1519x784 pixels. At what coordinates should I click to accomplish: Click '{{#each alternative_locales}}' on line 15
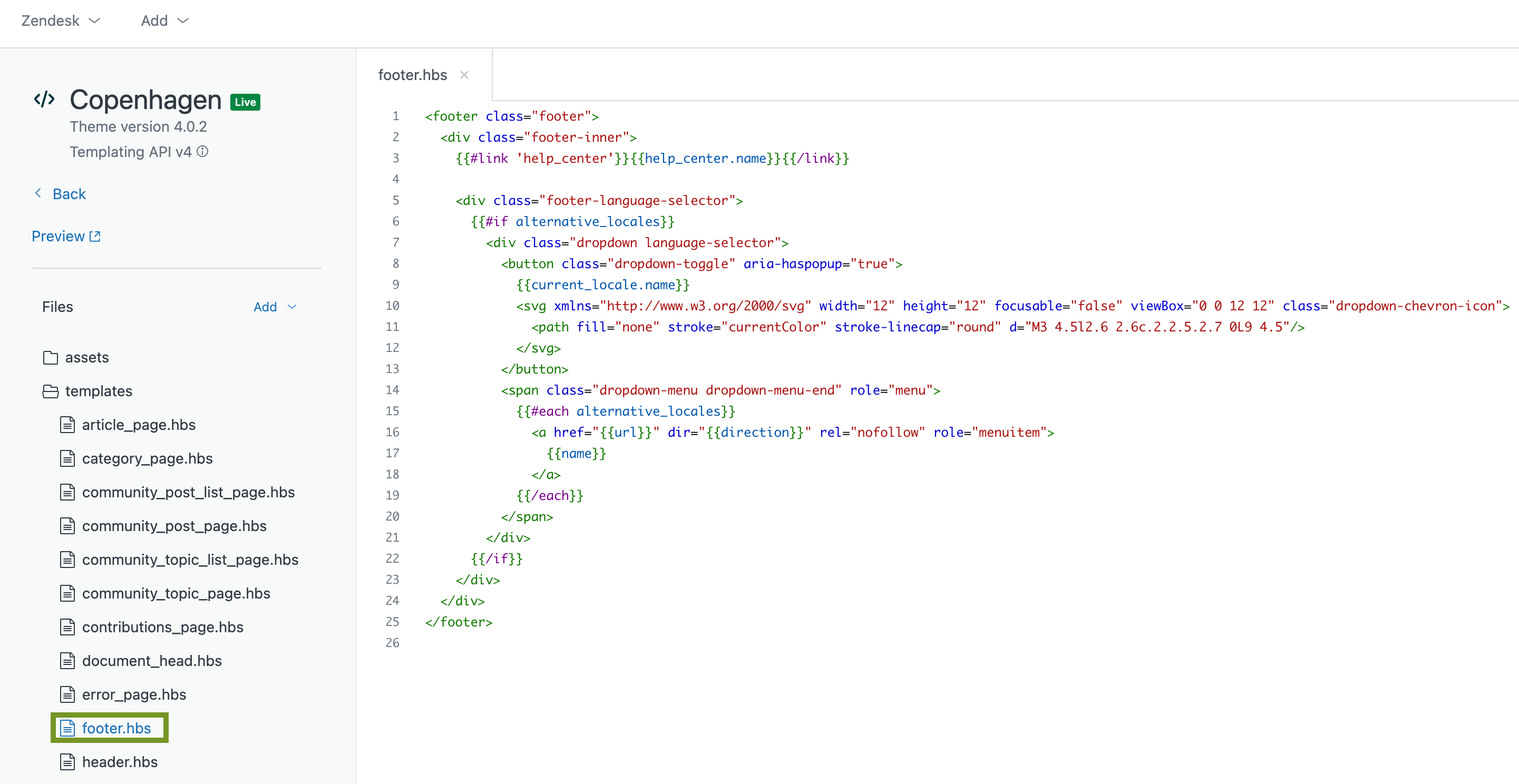pyautogui.click(x=626, y=411)
